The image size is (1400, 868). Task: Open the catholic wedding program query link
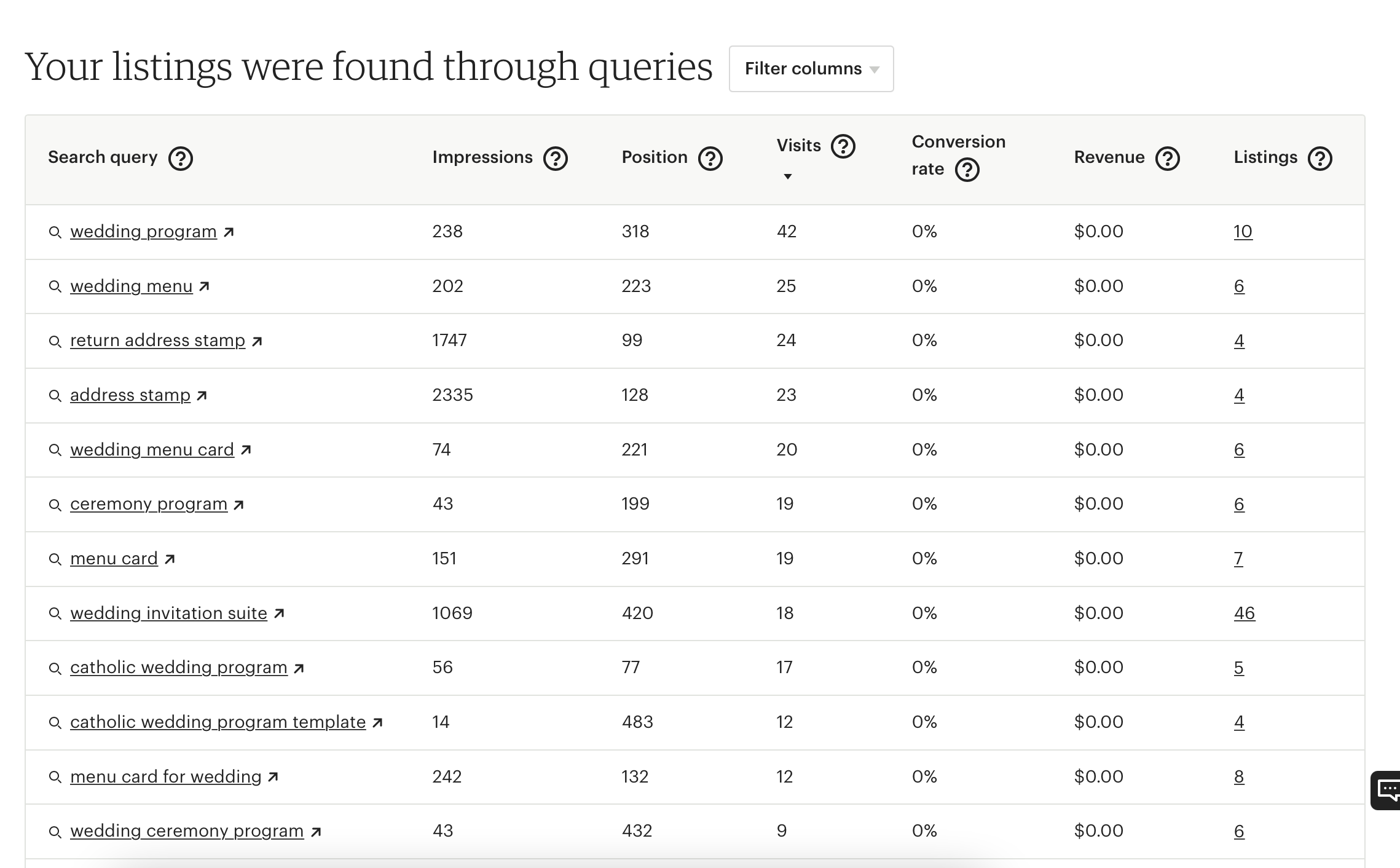click(179, 668)
